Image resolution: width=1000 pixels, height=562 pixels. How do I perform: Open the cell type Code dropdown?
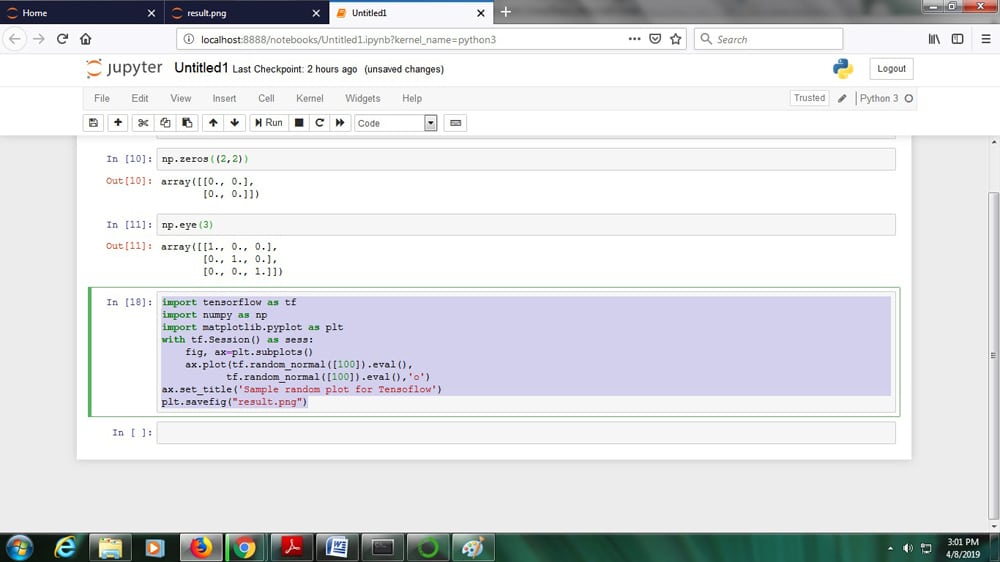[x=396, y=123]
